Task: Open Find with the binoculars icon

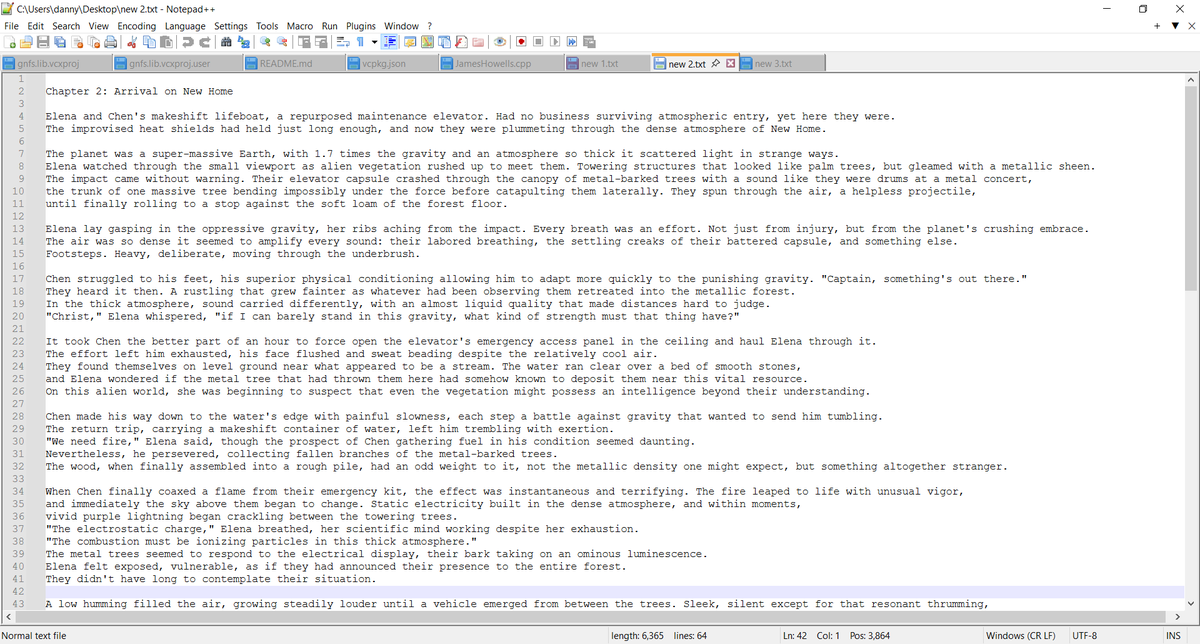Action: (x=226, y=43)
